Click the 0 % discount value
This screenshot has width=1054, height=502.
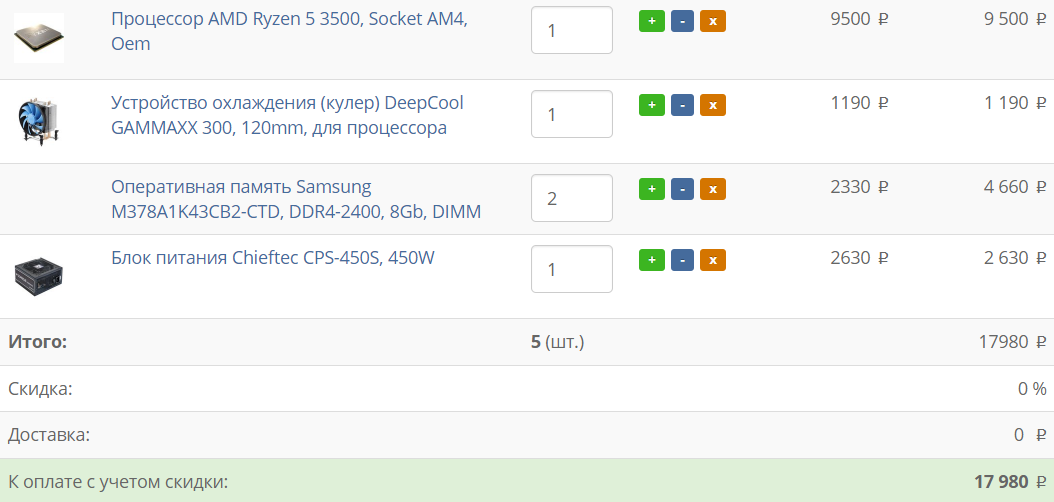pos(1032,388)
